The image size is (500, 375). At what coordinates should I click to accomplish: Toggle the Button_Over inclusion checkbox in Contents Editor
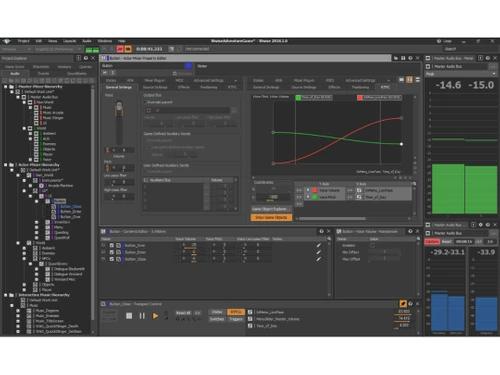112,245
